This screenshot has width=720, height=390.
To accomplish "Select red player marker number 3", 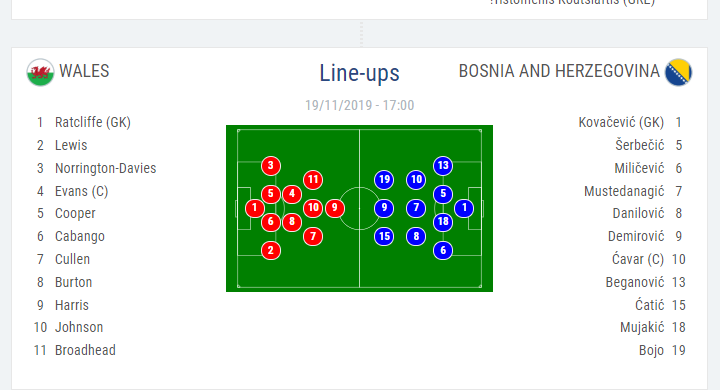I will coord(270,166).
